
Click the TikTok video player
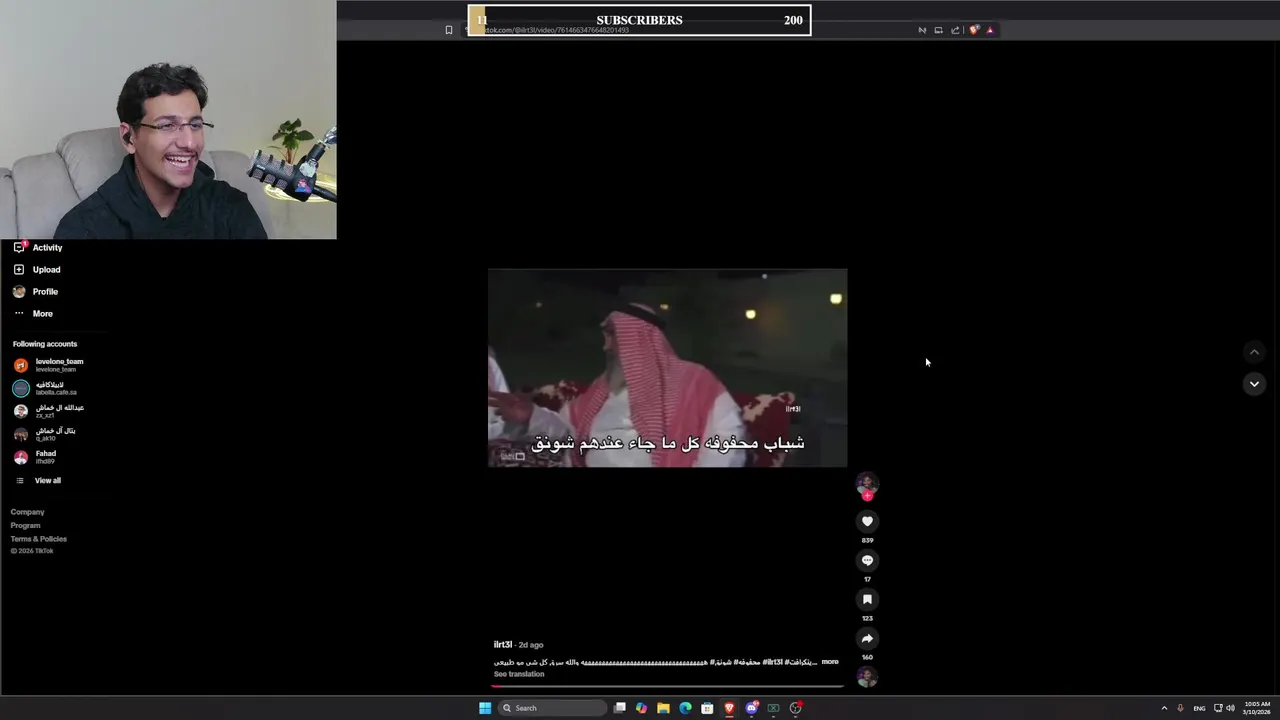667,367
